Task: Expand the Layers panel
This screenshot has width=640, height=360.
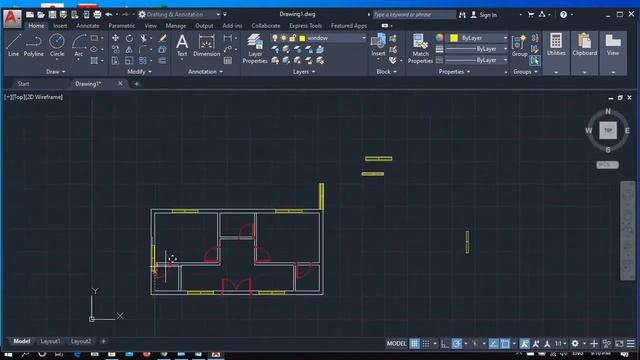Action: 304,71
